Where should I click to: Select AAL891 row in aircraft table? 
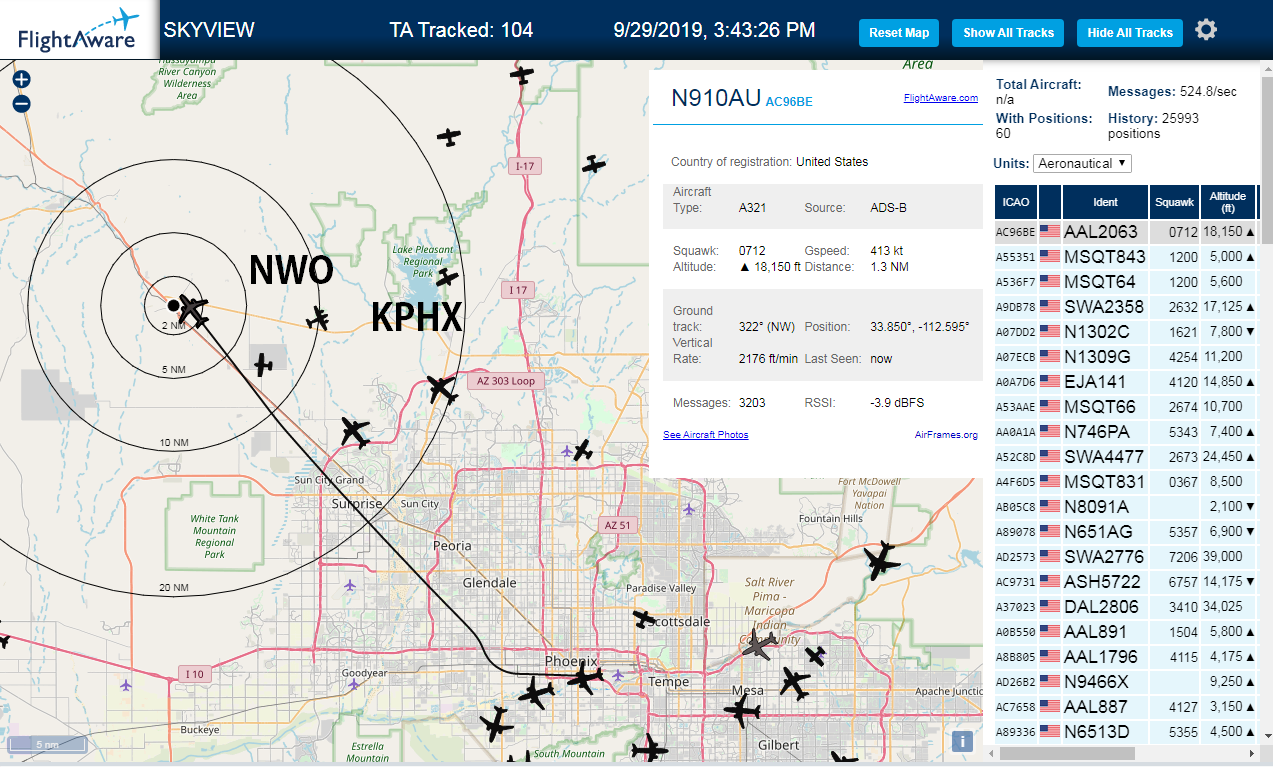(x=1125, y=631)
